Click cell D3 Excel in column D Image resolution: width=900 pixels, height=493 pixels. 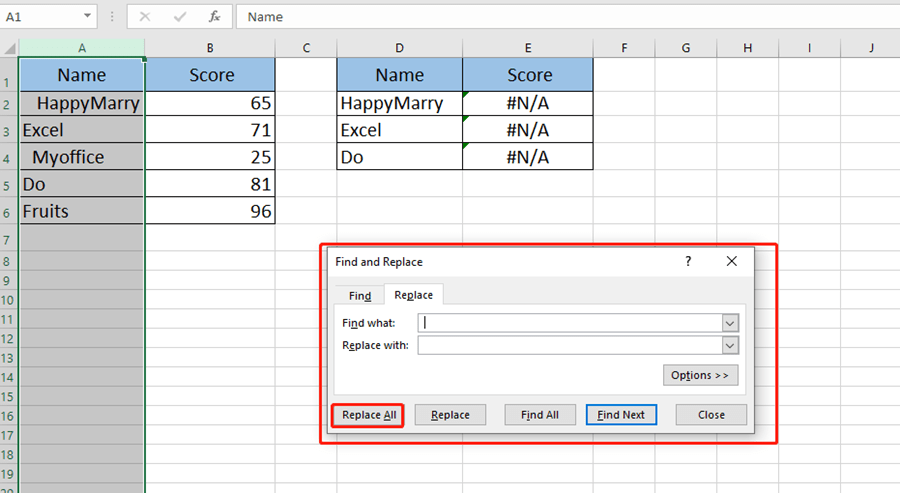click(399, 130)
